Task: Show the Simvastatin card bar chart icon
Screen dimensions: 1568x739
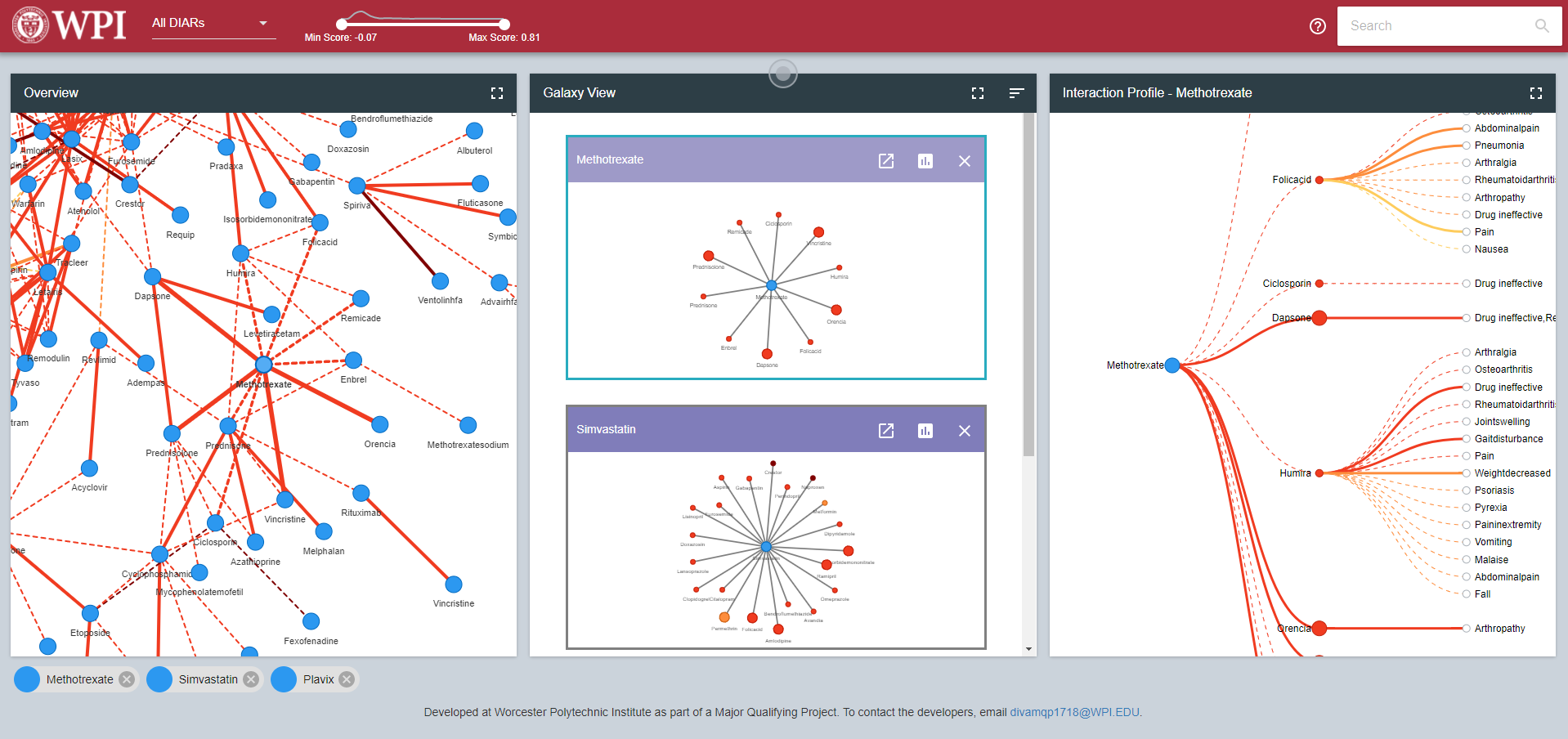Action: coord(925,430)
